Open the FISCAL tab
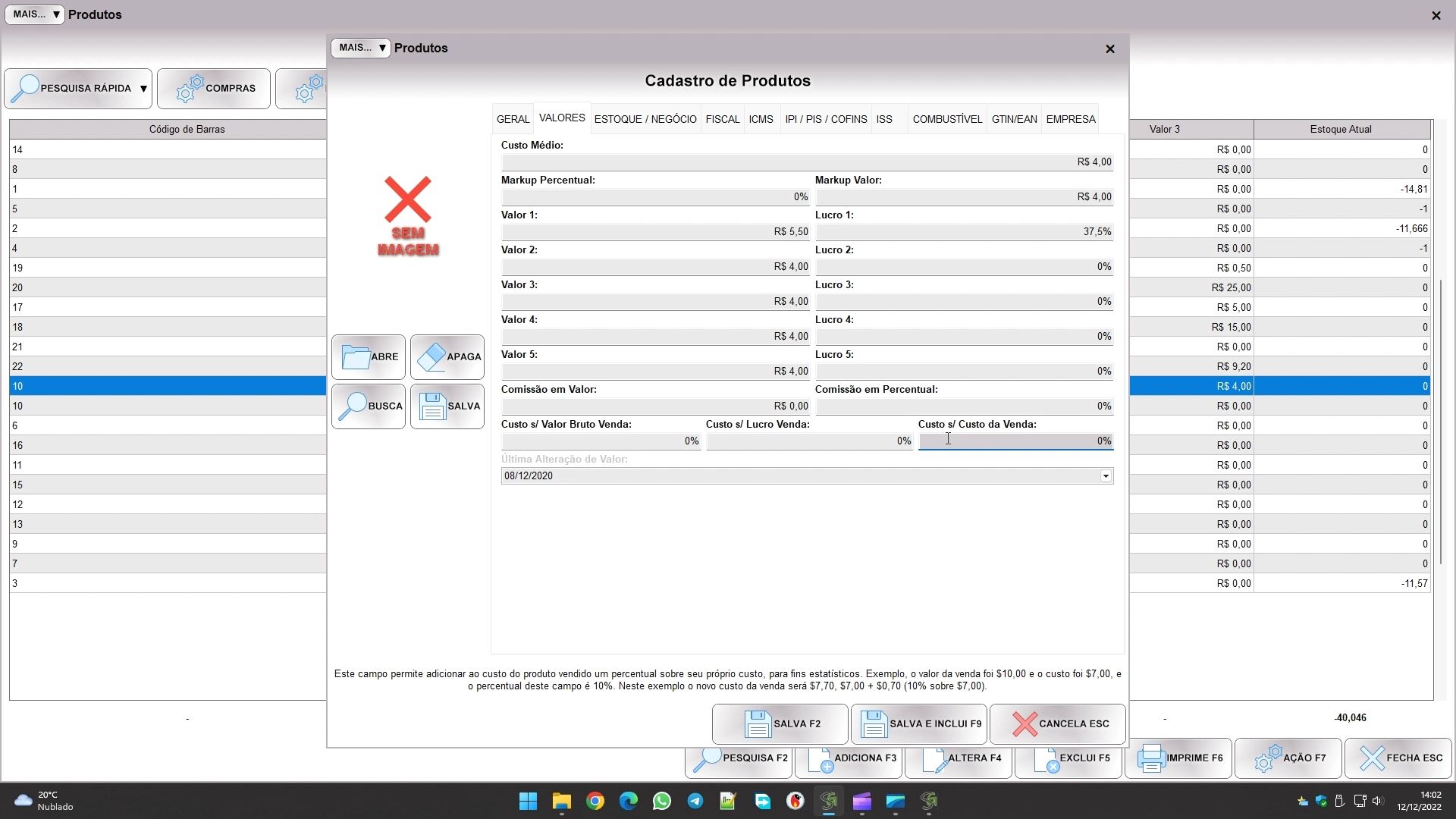The width and height of the screenshot is (1456, 819). 722,119
